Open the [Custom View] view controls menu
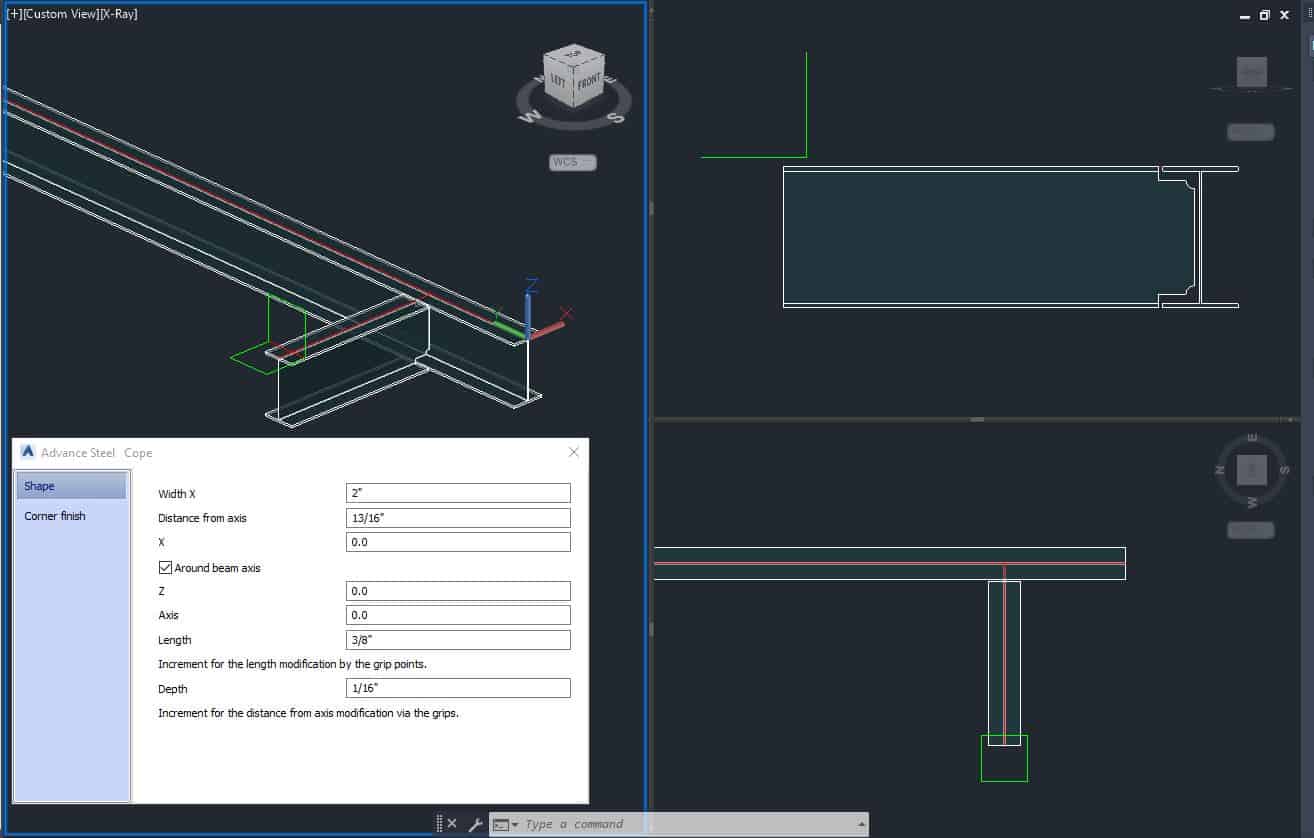The width and height of the screenshot is (1314, 838). click(61, 14)
